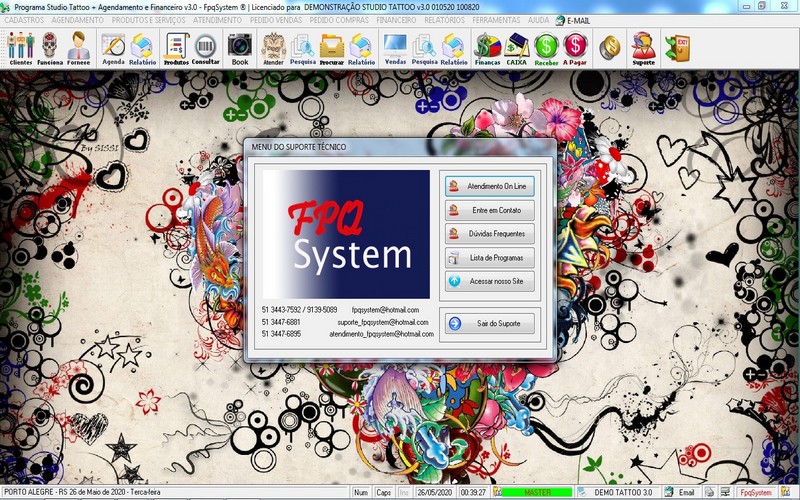Image resolution: width=800 pixels, height=500 pixels.
Task: Open the FINANCEIRO menu
Action: pos(396,20)
